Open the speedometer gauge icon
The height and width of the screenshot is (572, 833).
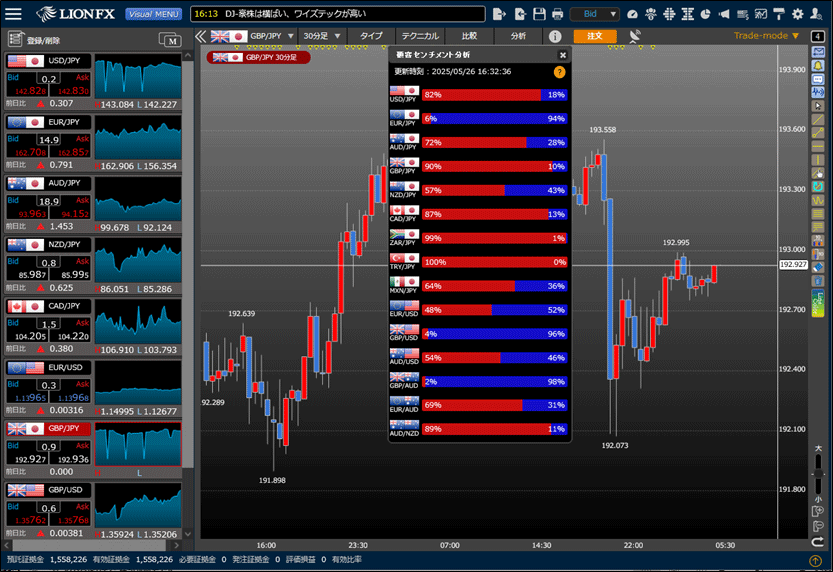click(632, 14)
